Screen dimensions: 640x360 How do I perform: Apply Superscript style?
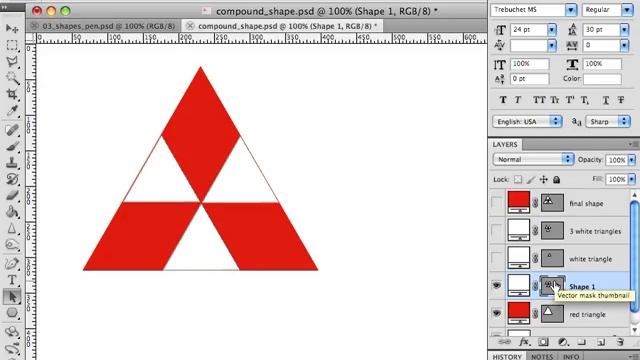click(x=570, y=100)
